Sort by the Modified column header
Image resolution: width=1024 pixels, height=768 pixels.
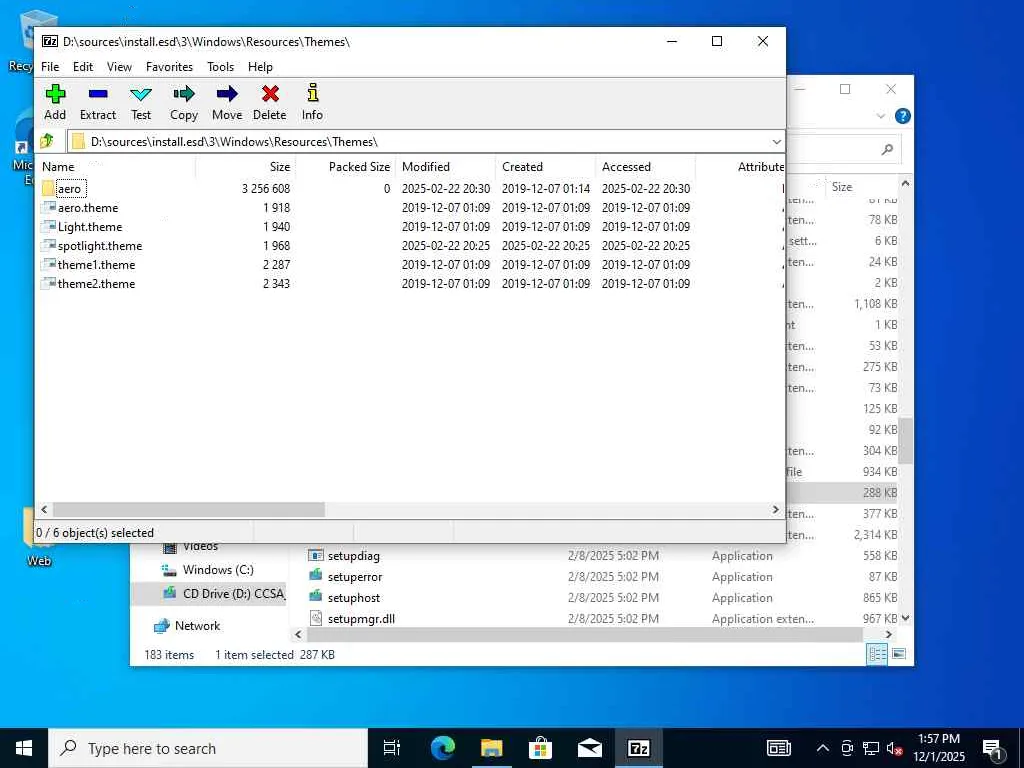click(445, 167)
